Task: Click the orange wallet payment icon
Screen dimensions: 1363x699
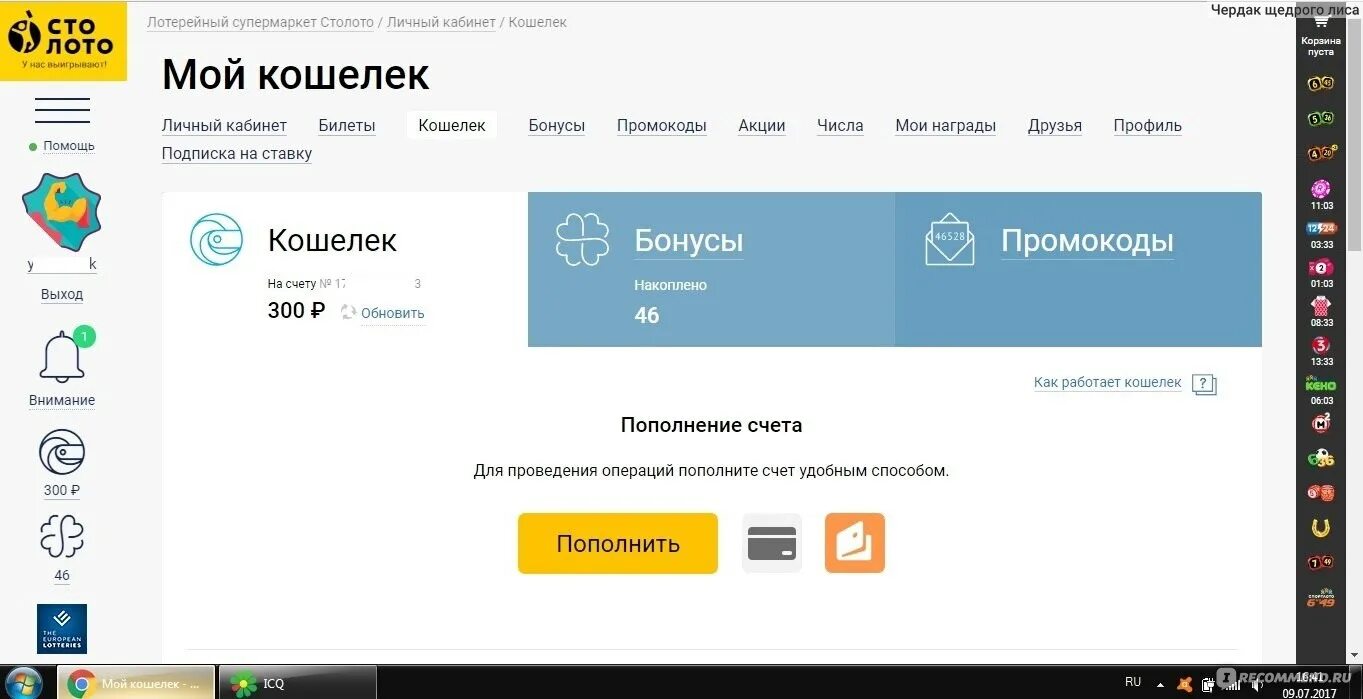Action: [x=855, y=543]
